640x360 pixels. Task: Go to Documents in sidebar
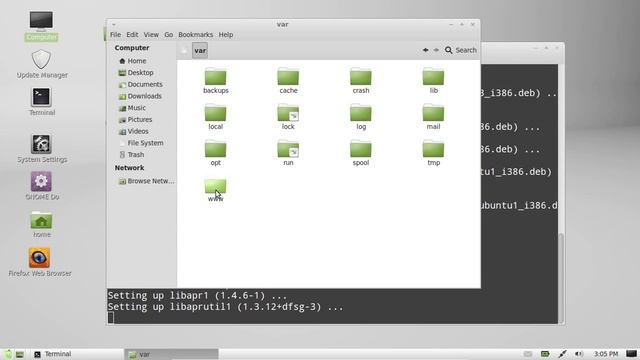tap(142, 84)
